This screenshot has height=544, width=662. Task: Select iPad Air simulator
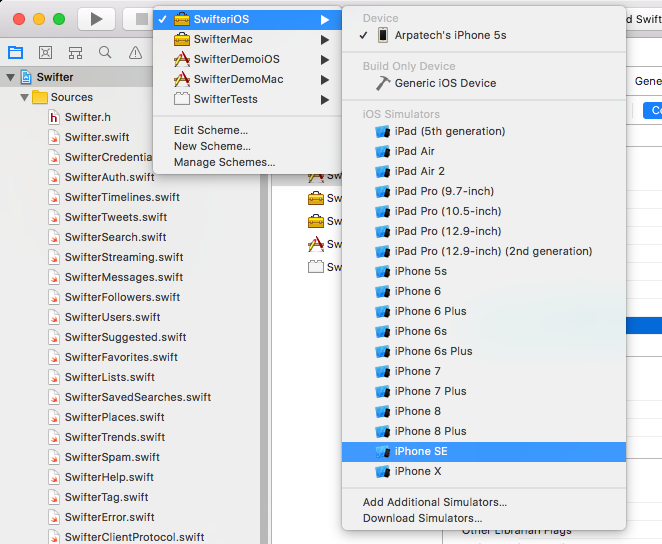tap(484, 151)
